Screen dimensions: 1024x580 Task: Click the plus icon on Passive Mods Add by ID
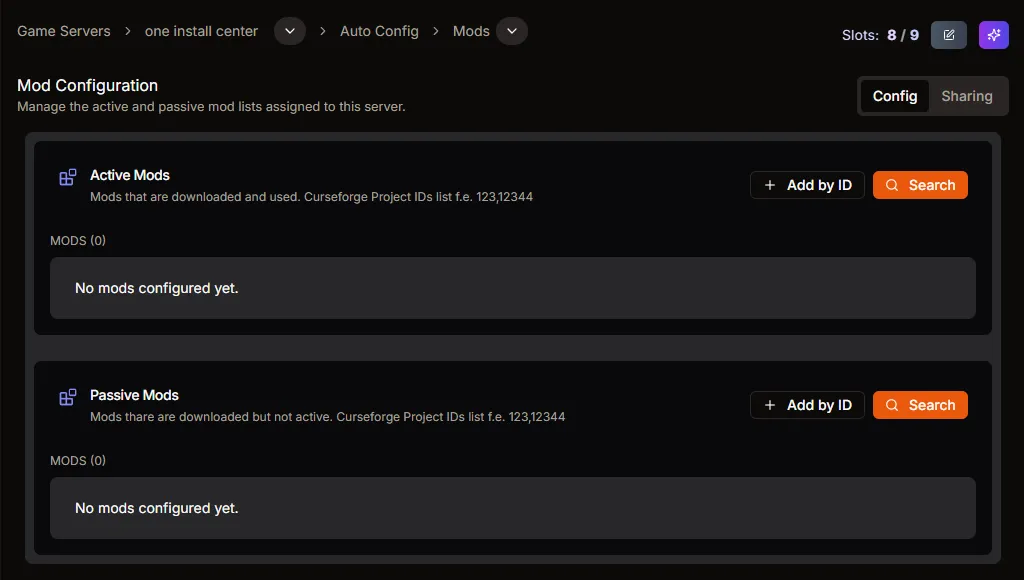point(770,405)
